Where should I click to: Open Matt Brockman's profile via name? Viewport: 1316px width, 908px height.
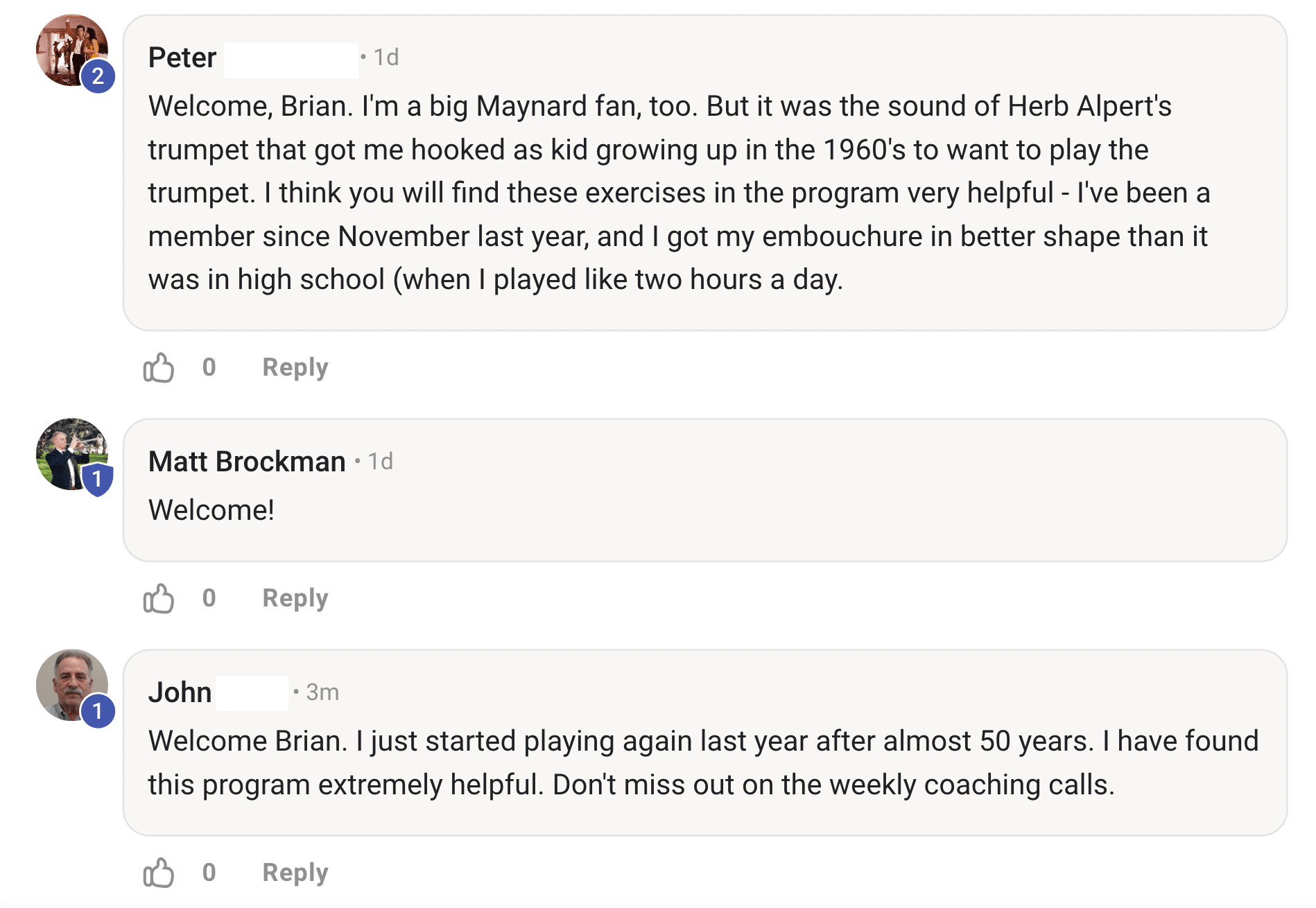click(x=247, y=462)
